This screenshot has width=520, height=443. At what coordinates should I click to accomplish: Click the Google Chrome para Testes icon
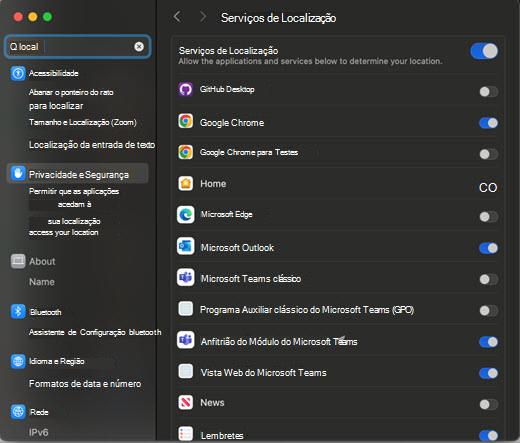tap(186, 152)
